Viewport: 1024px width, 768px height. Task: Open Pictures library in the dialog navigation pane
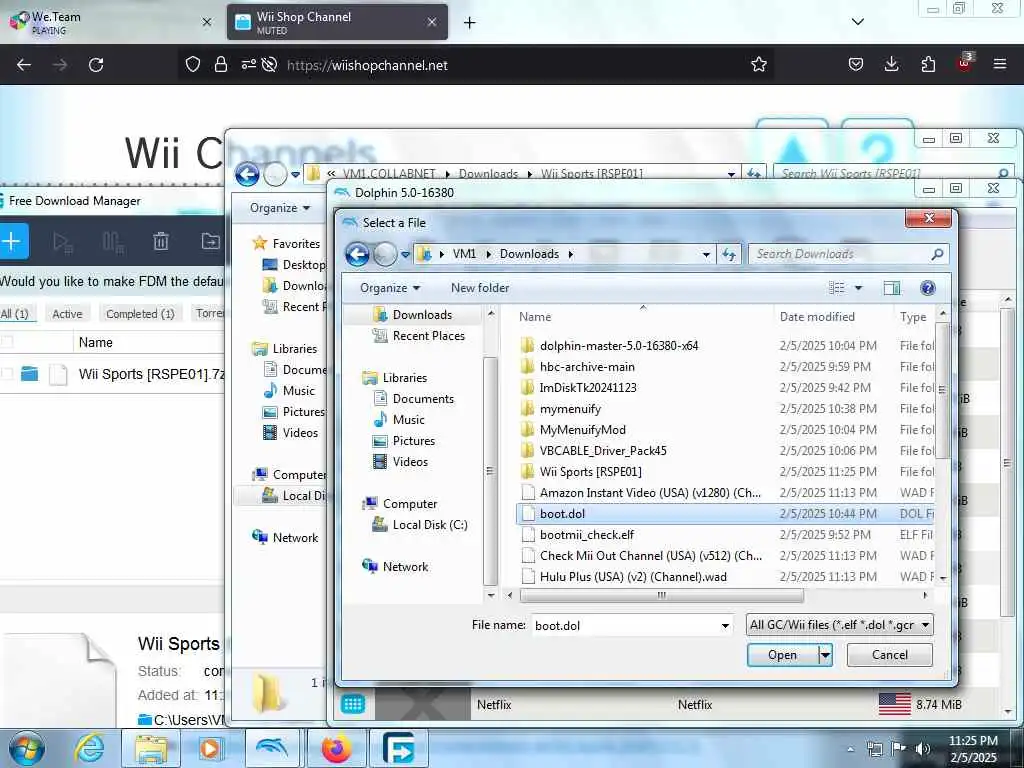click(413, 441)
